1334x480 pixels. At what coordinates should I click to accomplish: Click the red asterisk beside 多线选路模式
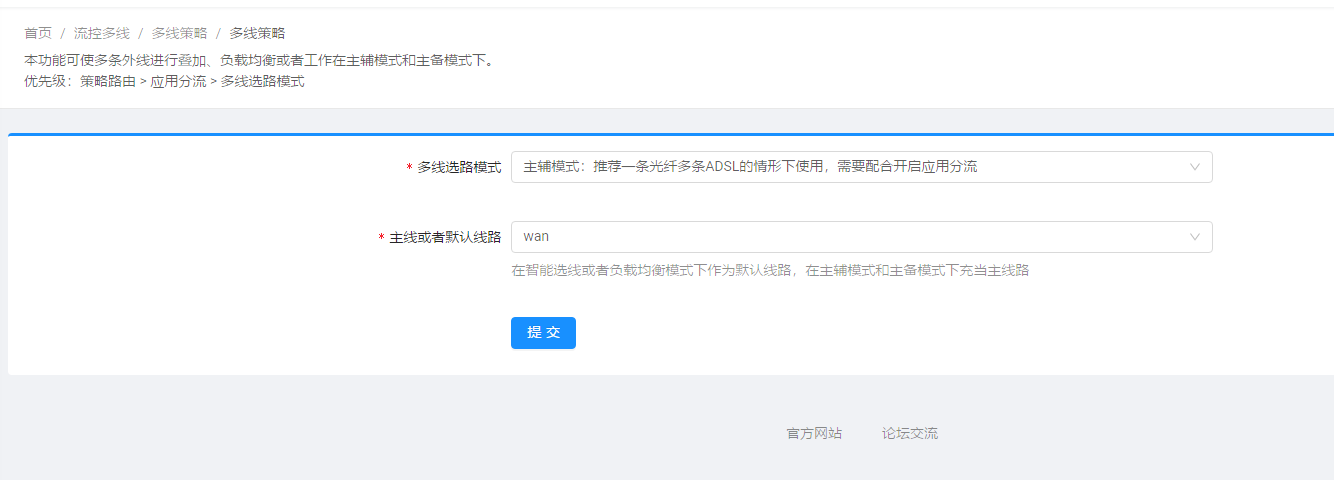tap(409, 168)
